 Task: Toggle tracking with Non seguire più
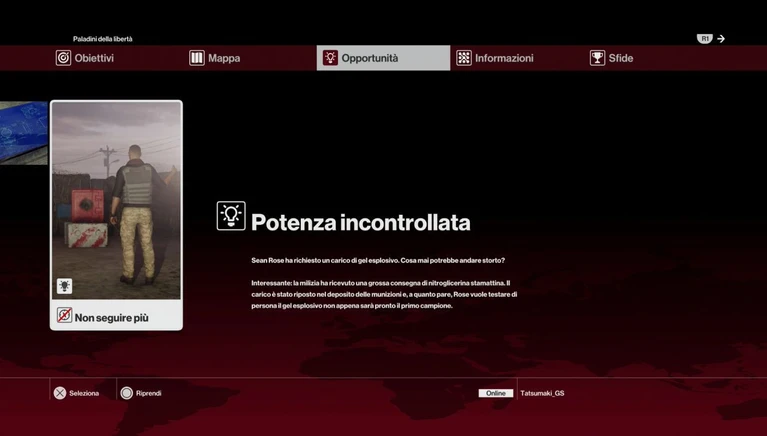tap(111, 317)
